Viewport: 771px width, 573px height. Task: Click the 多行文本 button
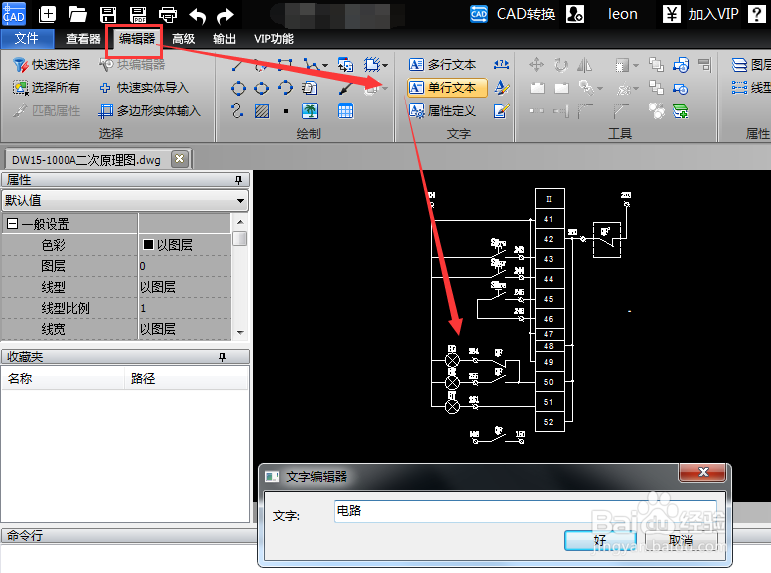pos(443,64)
